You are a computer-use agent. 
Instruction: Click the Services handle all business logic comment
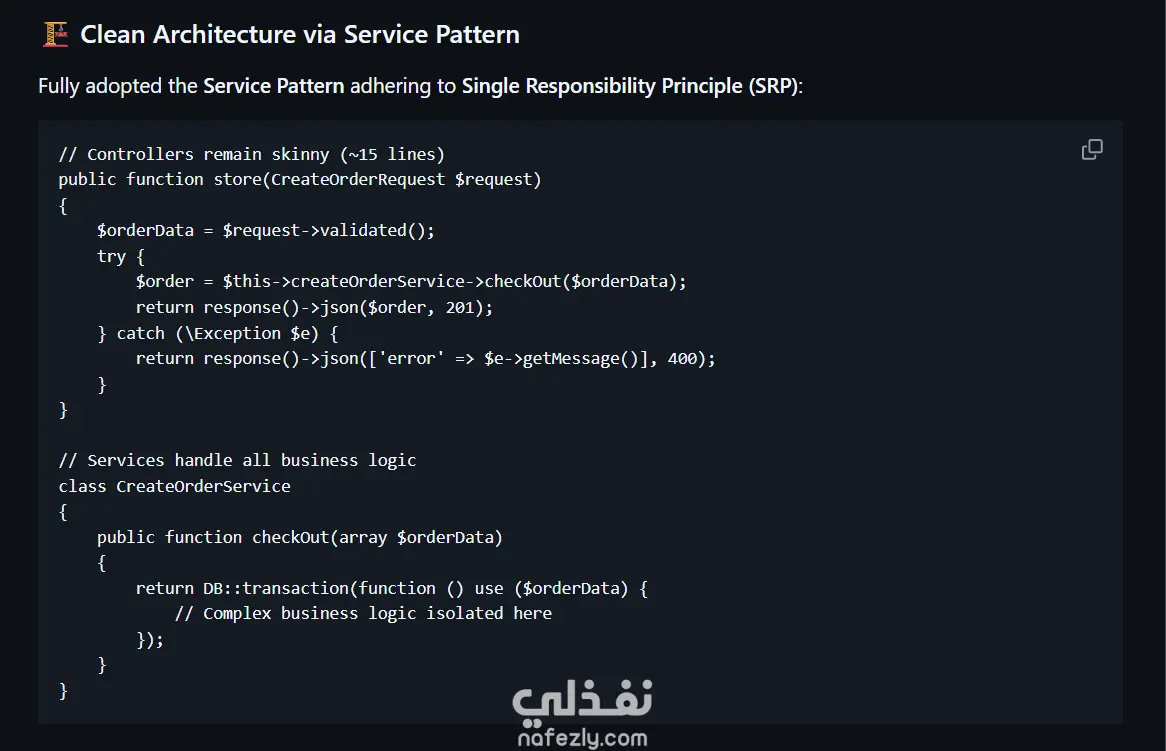point(237,461)
